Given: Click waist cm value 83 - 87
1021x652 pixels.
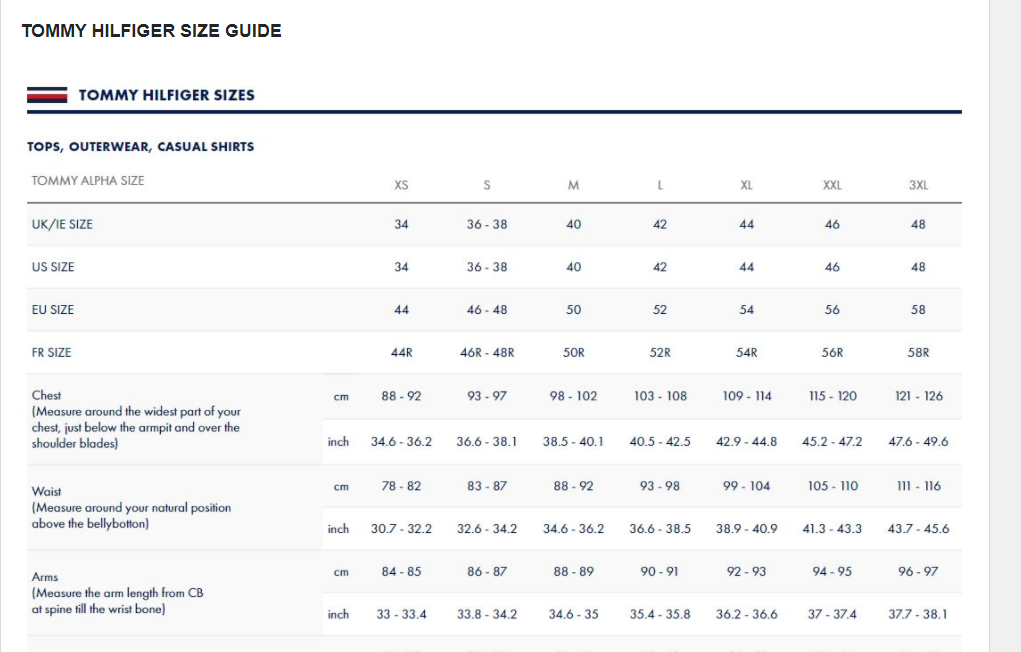Looking at the screenshot, I should (487, 486).
